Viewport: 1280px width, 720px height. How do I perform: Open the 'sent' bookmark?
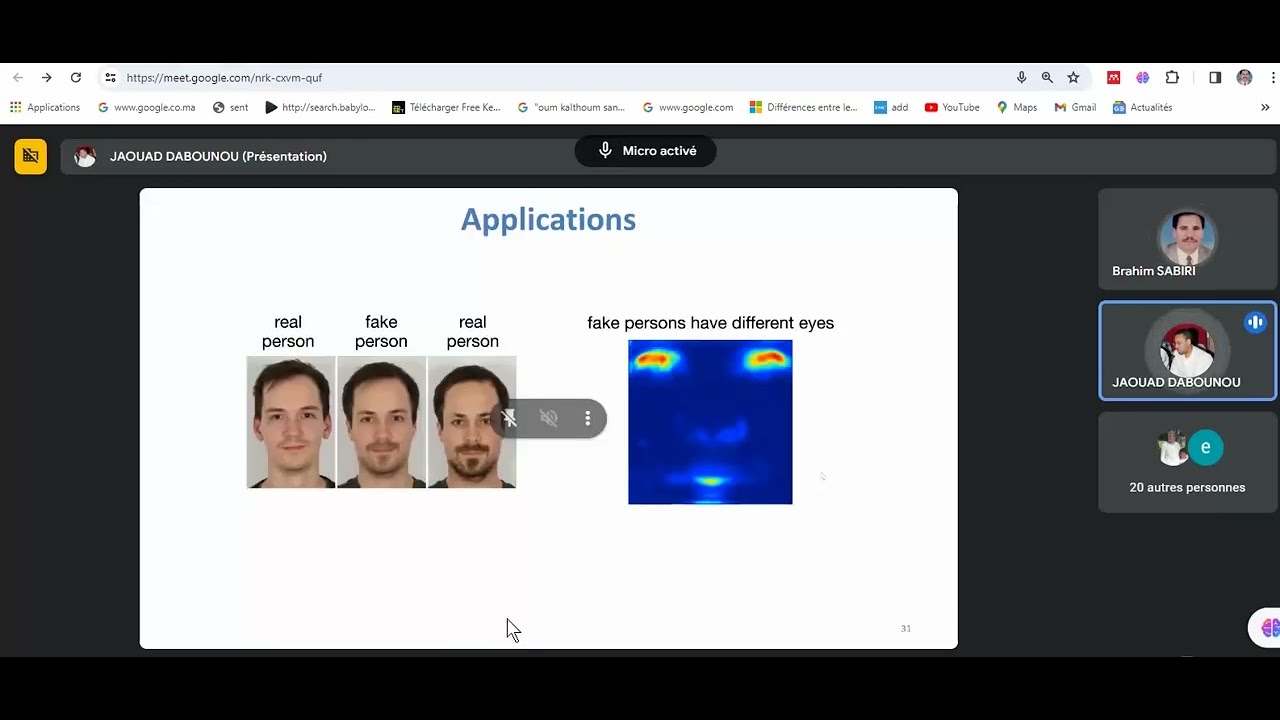(x=230, y=107)
